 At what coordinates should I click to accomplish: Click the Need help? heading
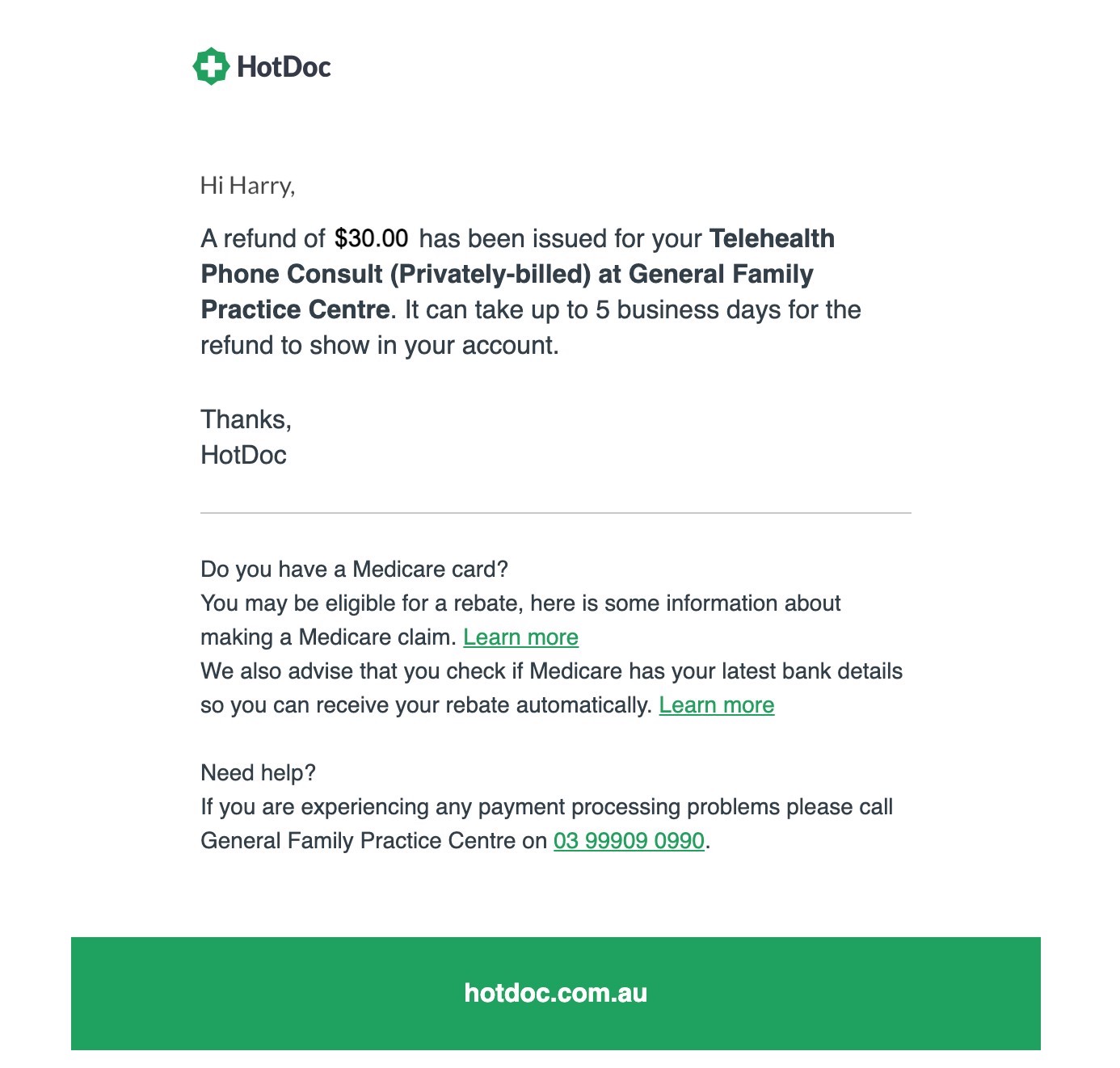[x=258, y=773]
